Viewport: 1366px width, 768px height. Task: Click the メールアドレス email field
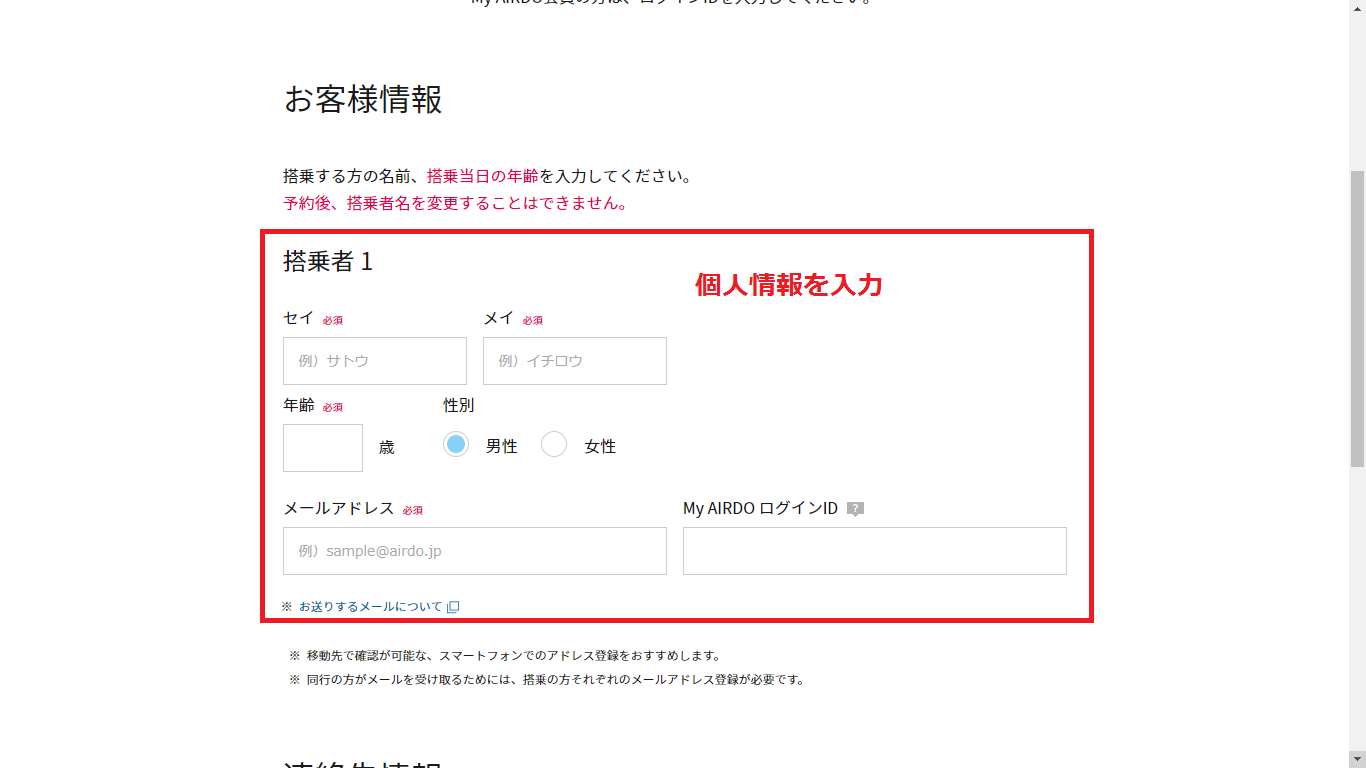pos(475,551)
